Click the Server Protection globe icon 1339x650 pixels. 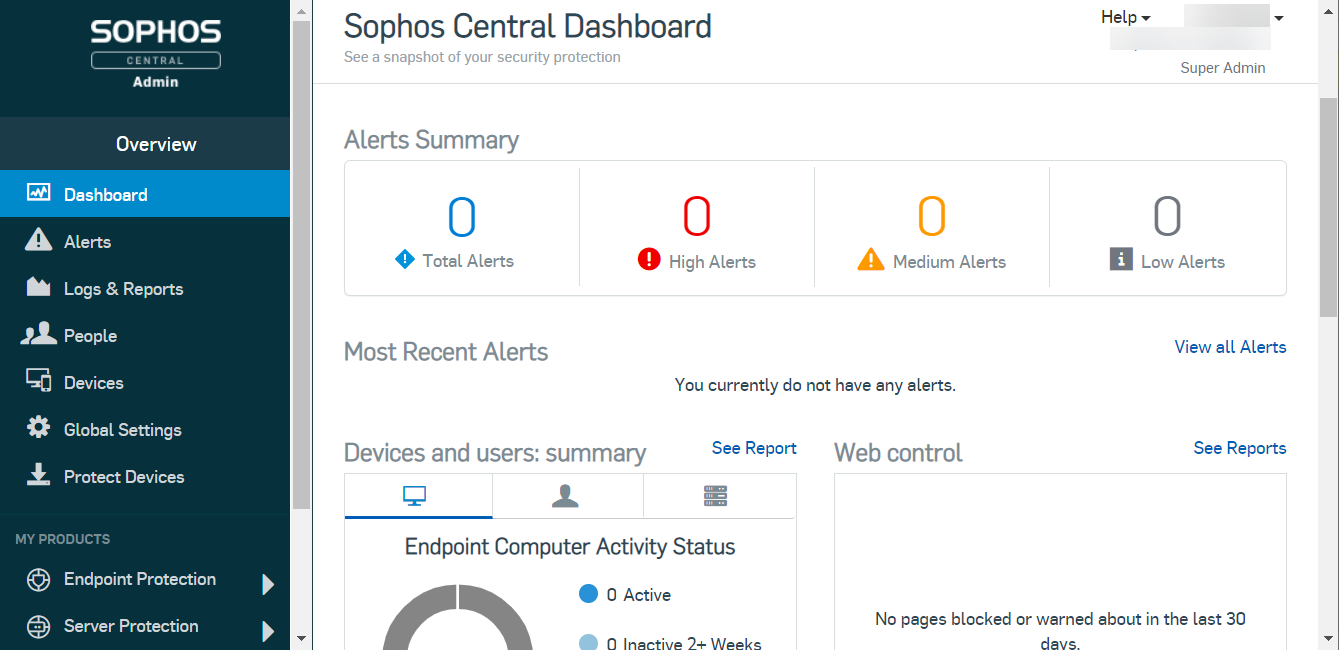pos(38,627)
